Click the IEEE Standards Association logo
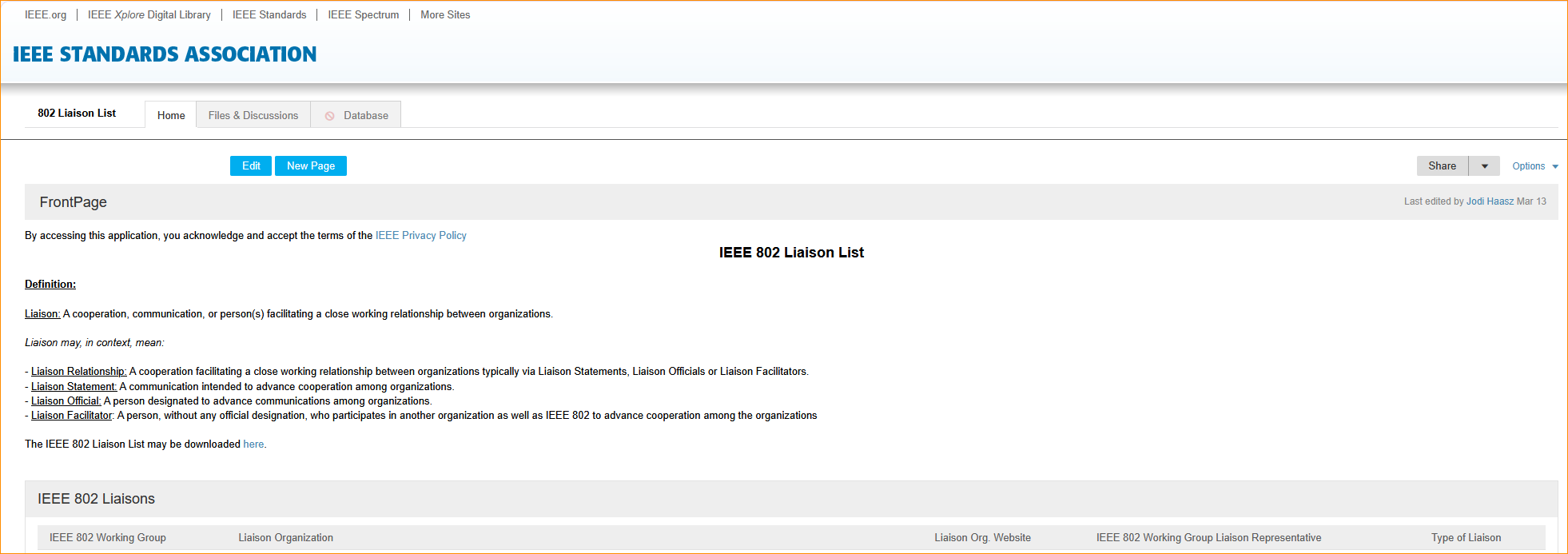This screenshot has height=554, width=1568. pyautogui.click(x=165, y=54)
